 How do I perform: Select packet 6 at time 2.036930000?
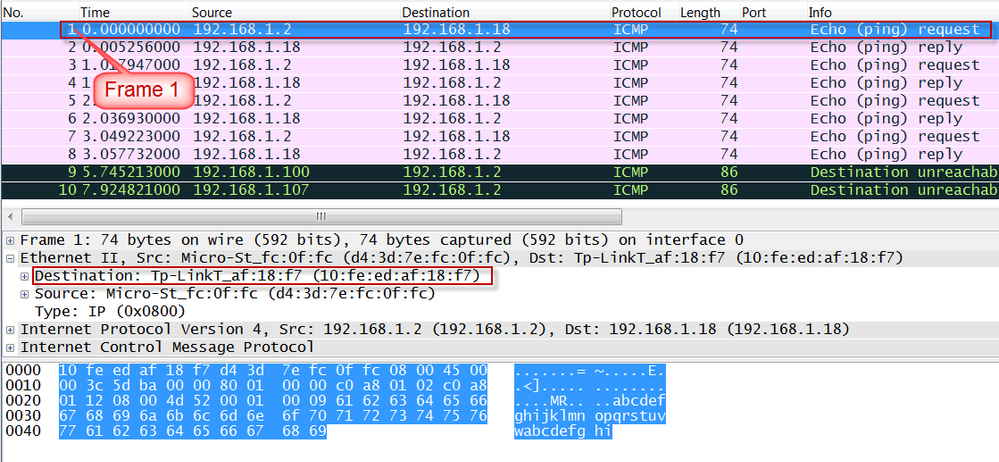tap(500, 119)
